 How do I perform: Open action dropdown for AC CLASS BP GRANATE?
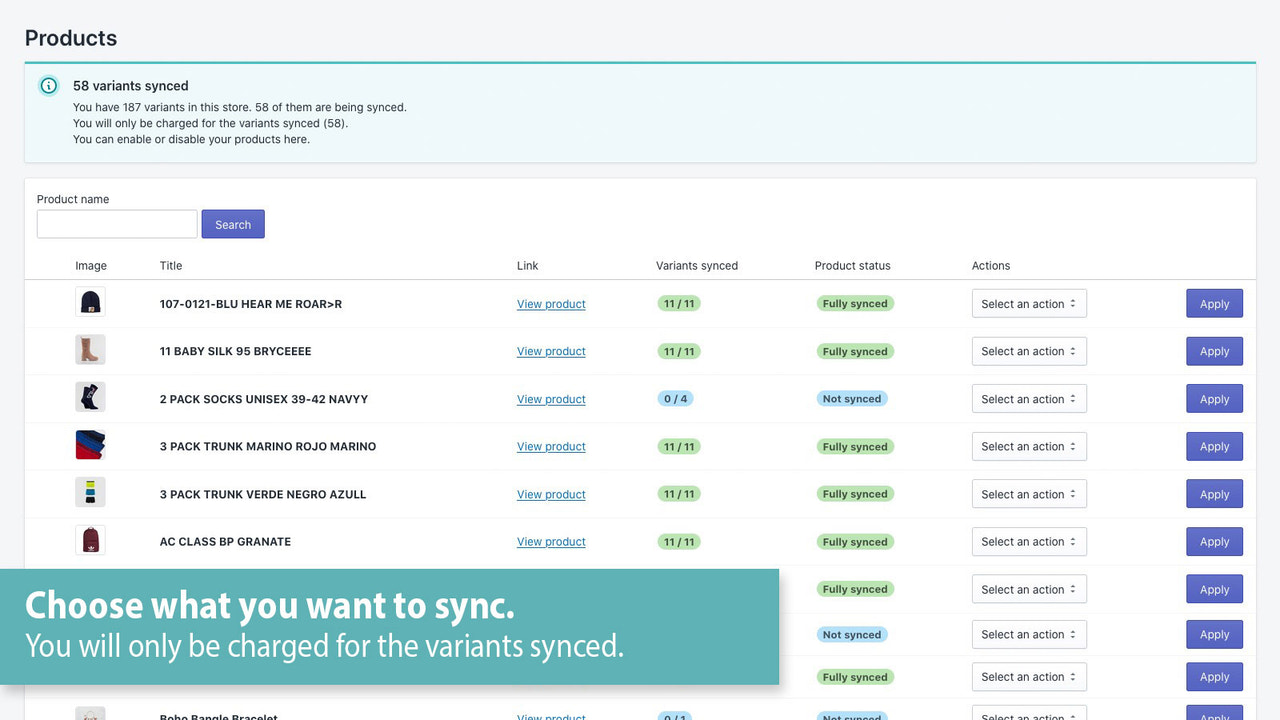pos(1029,541)
